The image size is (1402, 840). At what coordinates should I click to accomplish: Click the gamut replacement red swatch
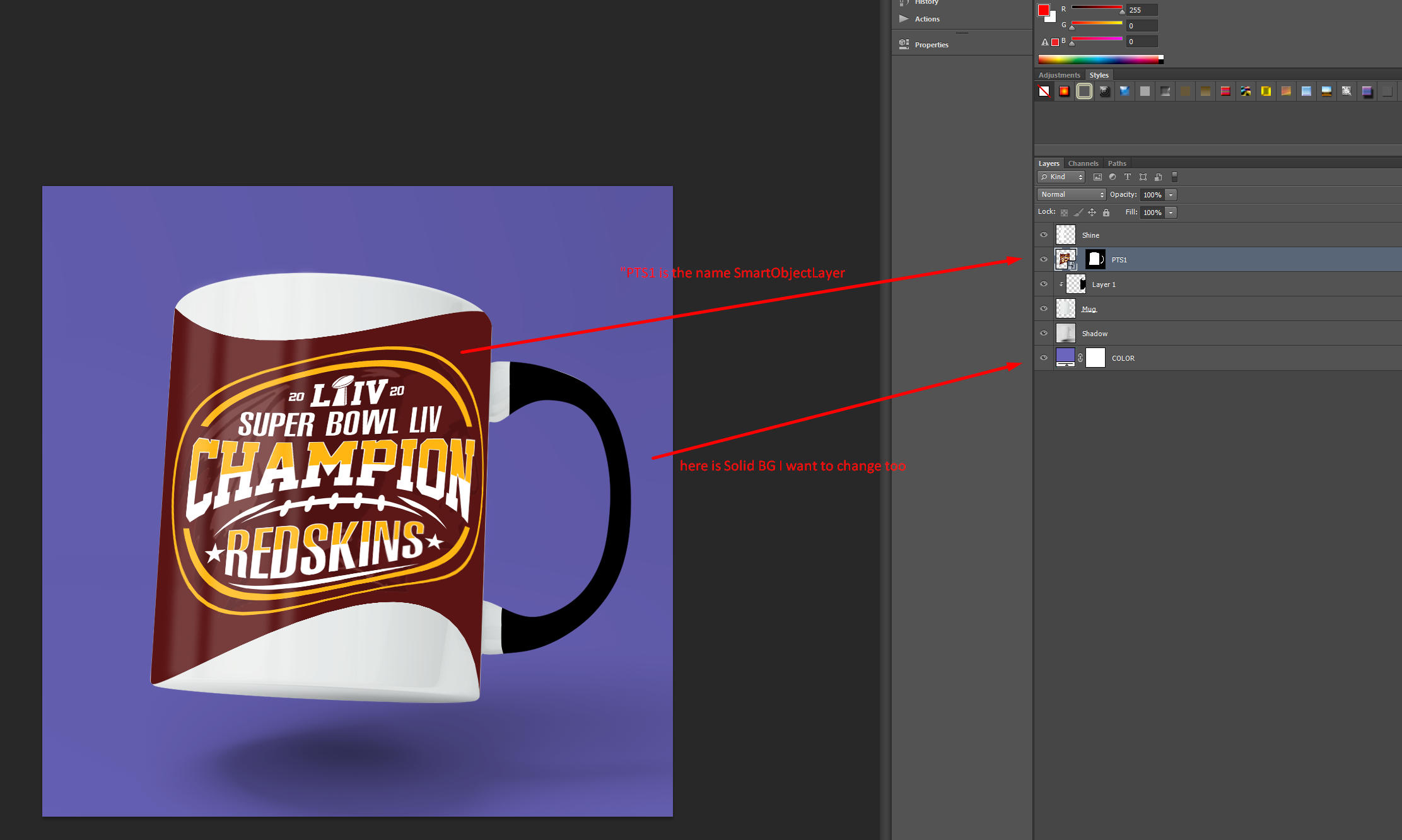click(1055, 42)
